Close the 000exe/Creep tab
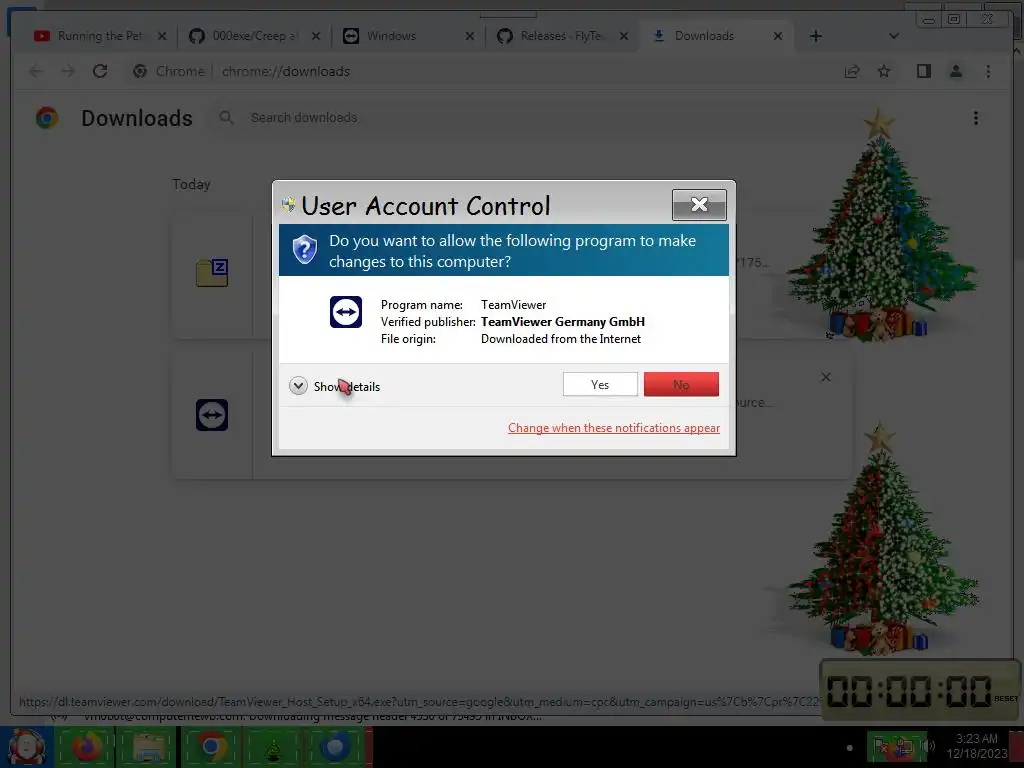The image size is (1024, 768). pyautogui.click(x=316, y=36)
